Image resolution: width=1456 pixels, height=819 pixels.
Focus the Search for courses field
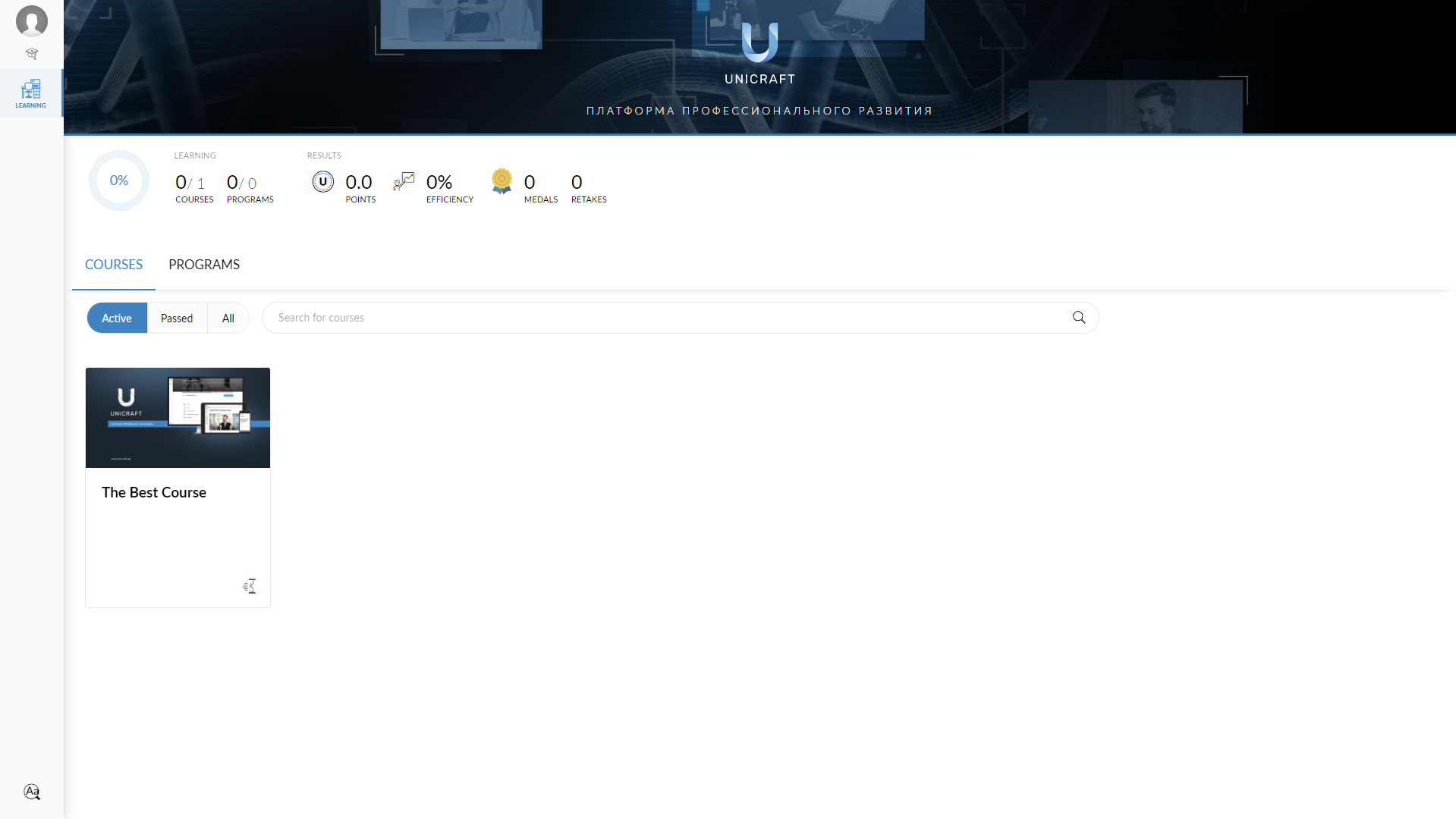pyautogui.click(x=668, y=318)
